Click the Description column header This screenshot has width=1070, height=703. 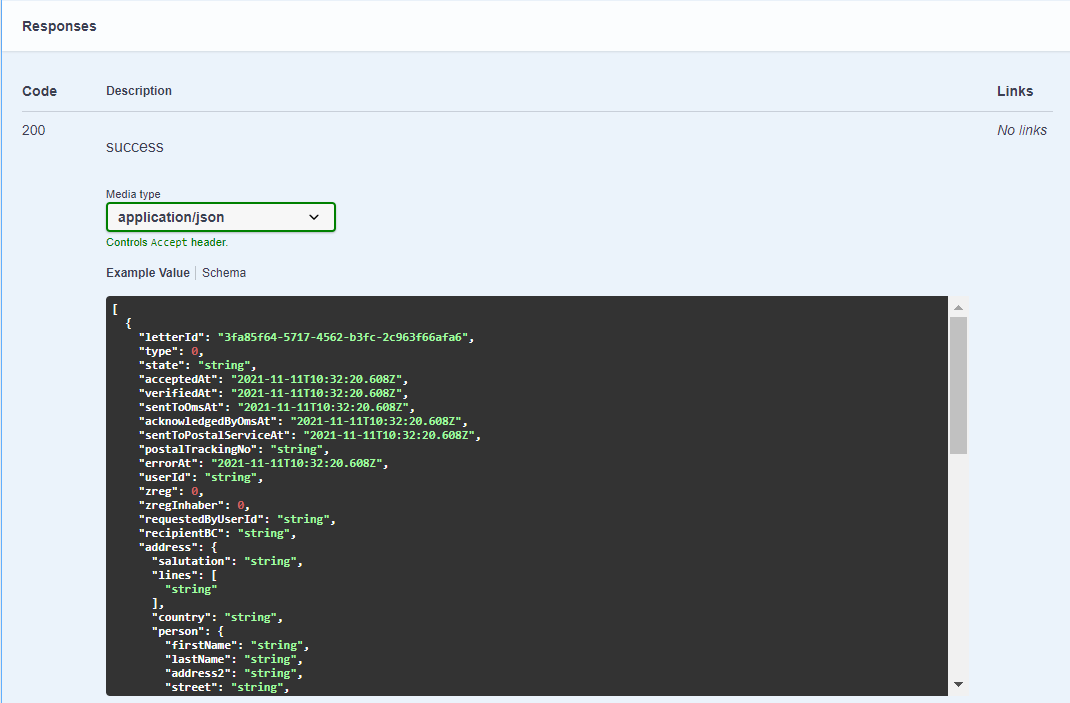139,91
